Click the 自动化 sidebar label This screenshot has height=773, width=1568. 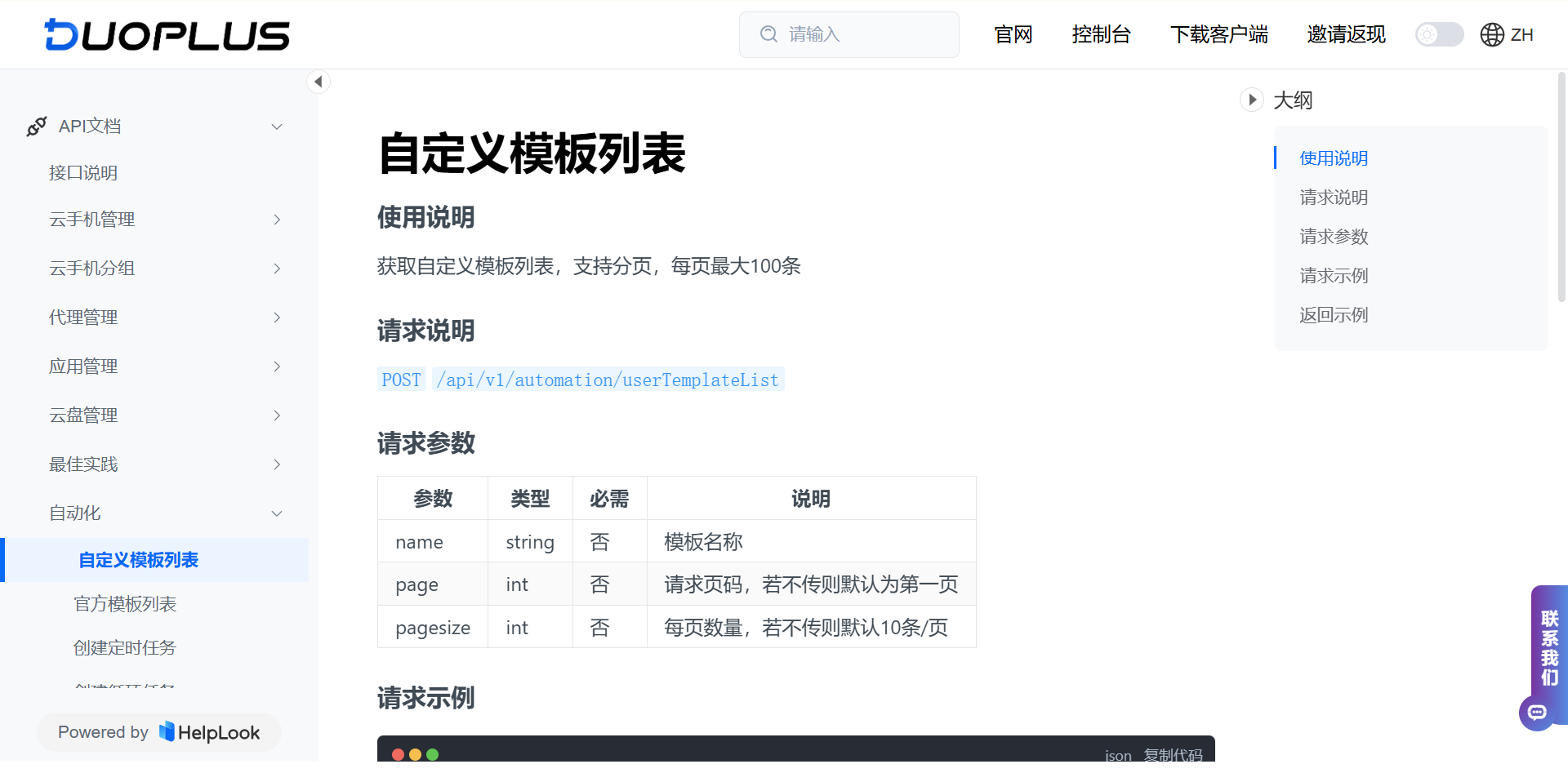[75, 513]
